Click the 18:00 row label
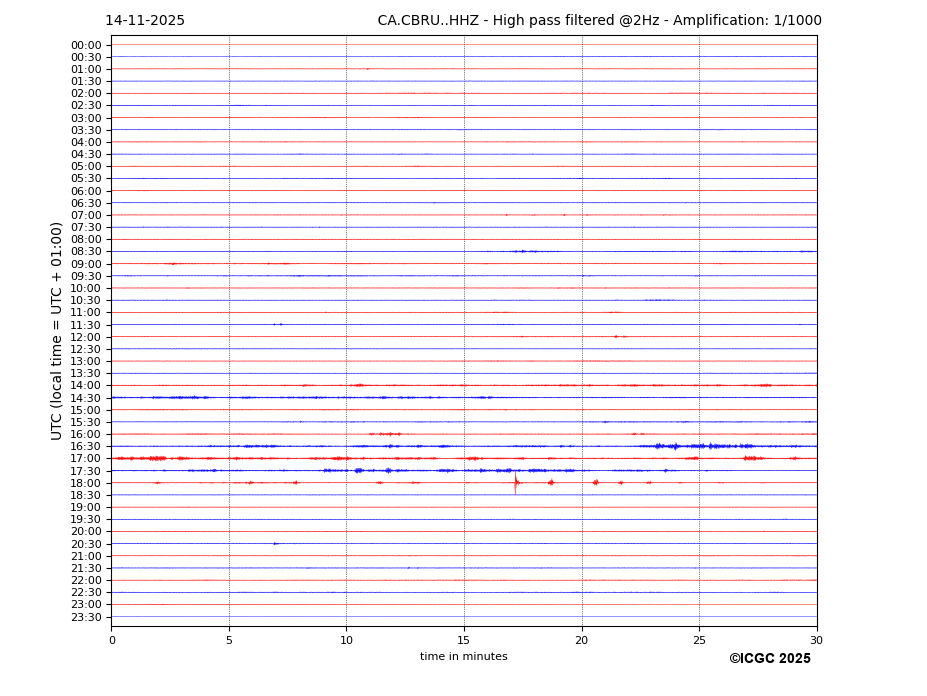Viewport: 927px width, 696px height. [x=86, y=483]
